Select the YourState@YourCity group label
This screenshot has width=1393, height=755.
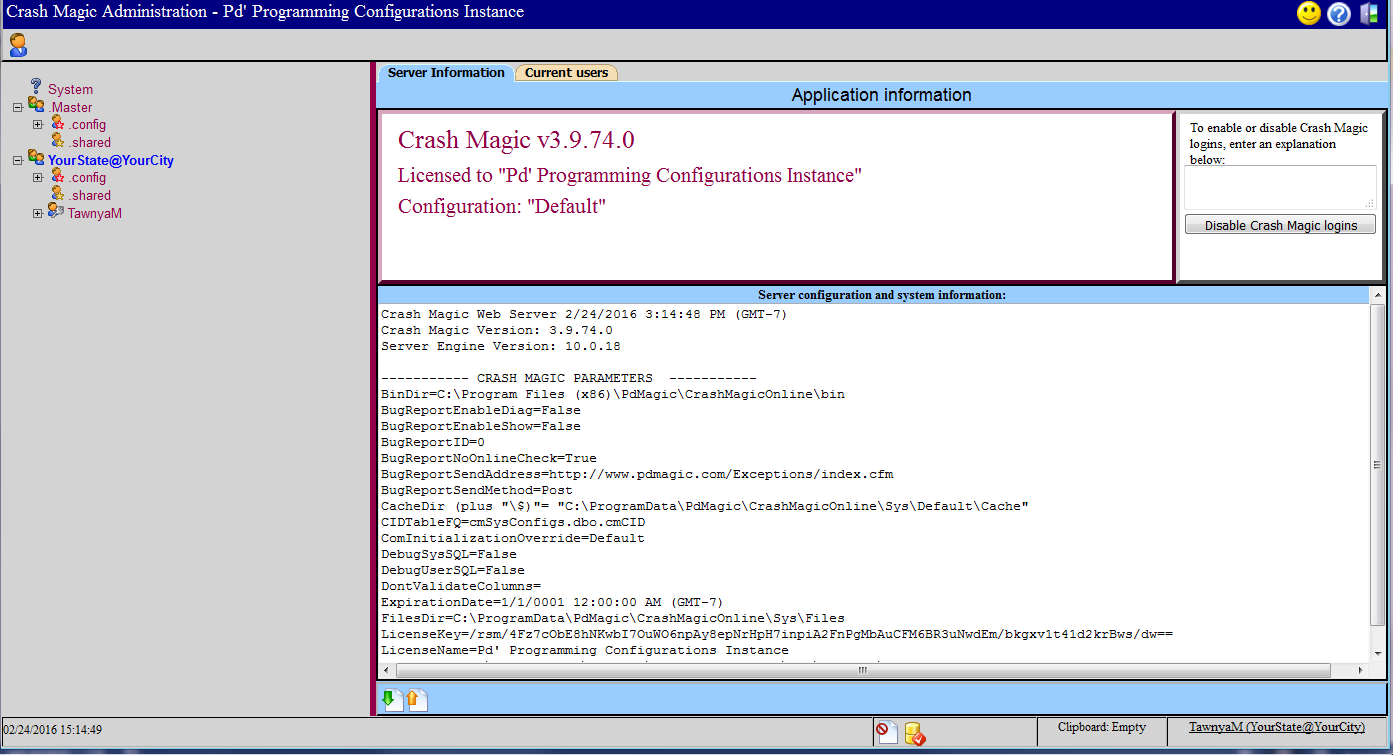(x=111, y=160)
